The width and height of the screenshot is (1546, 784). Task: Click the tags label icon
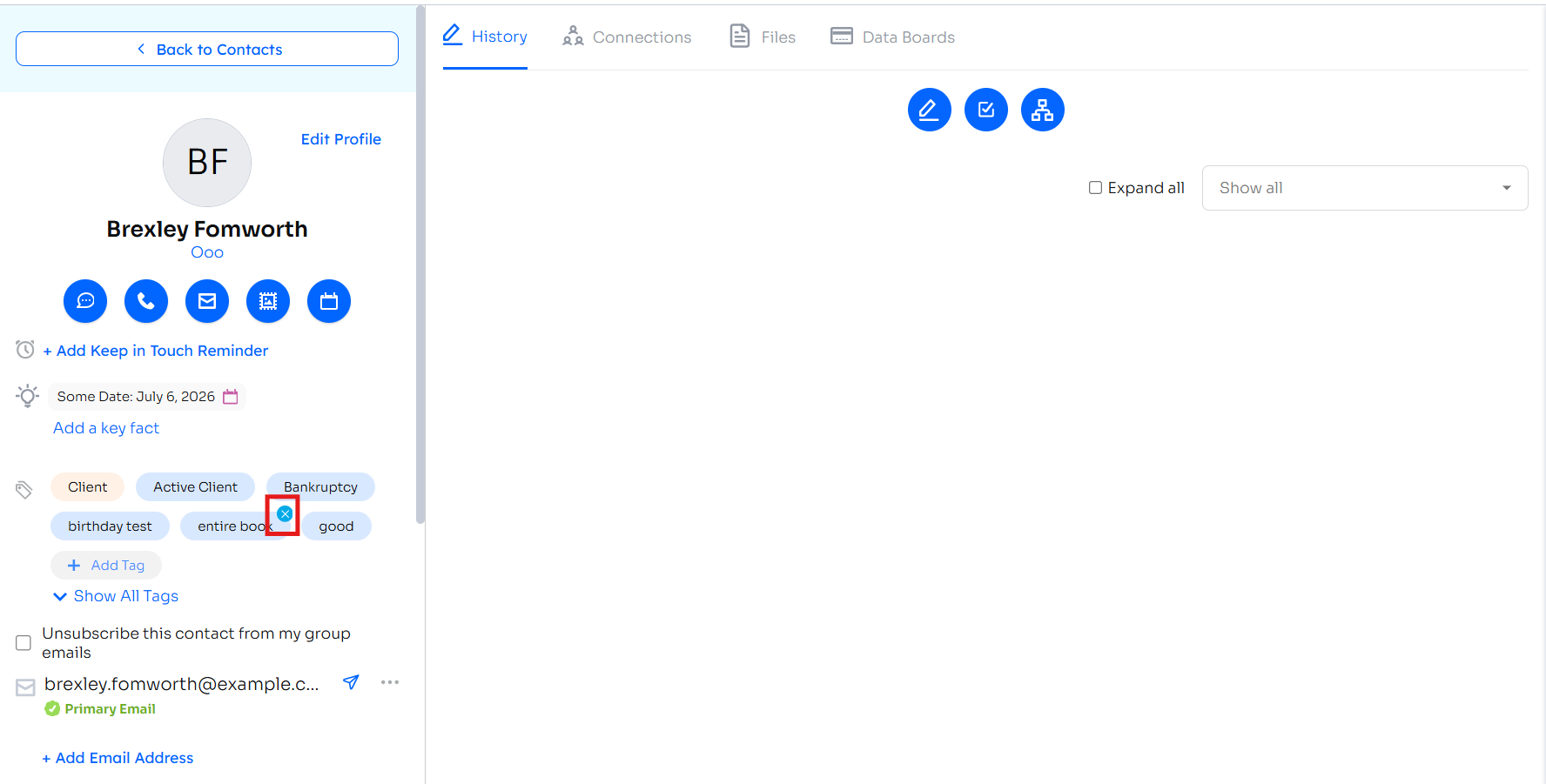click(x=24, y=490)
